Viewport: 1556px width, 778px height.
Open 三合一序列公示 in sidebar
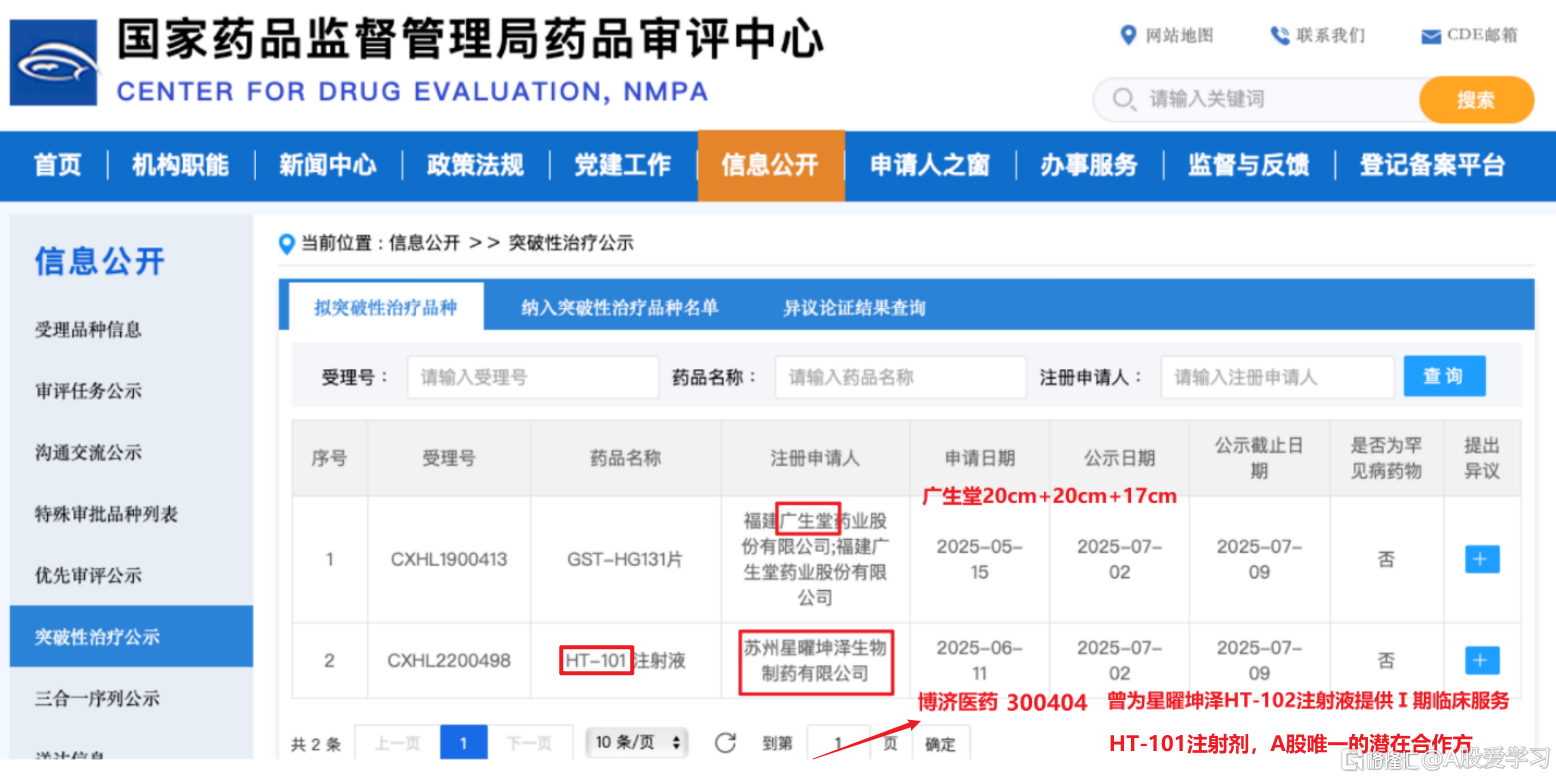98,698
